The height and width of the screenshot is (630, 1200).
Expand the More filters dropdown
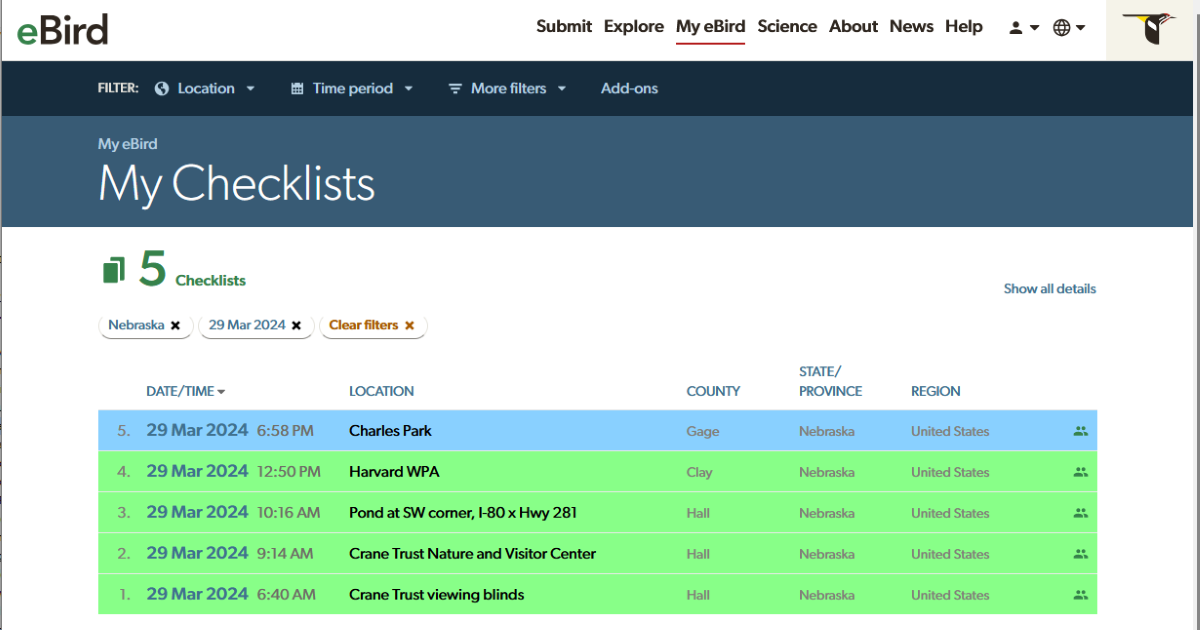point(507,88)
